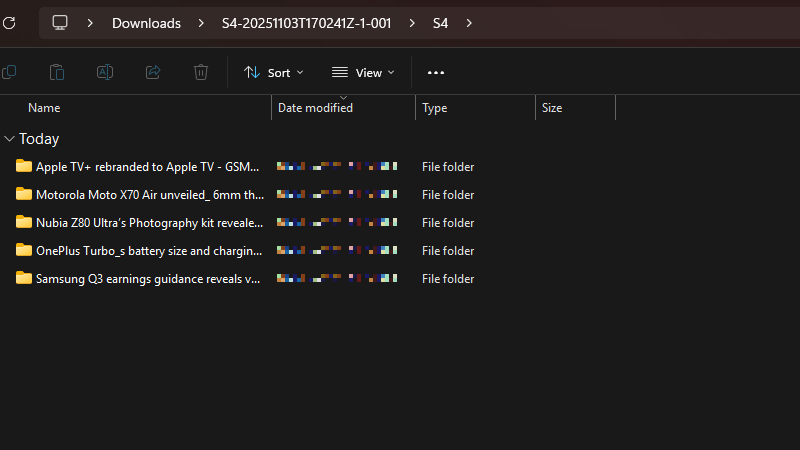Expand chevron after Downloads in breadcrumb
Viewport: 800px width, 450px height.
(201, 22)
